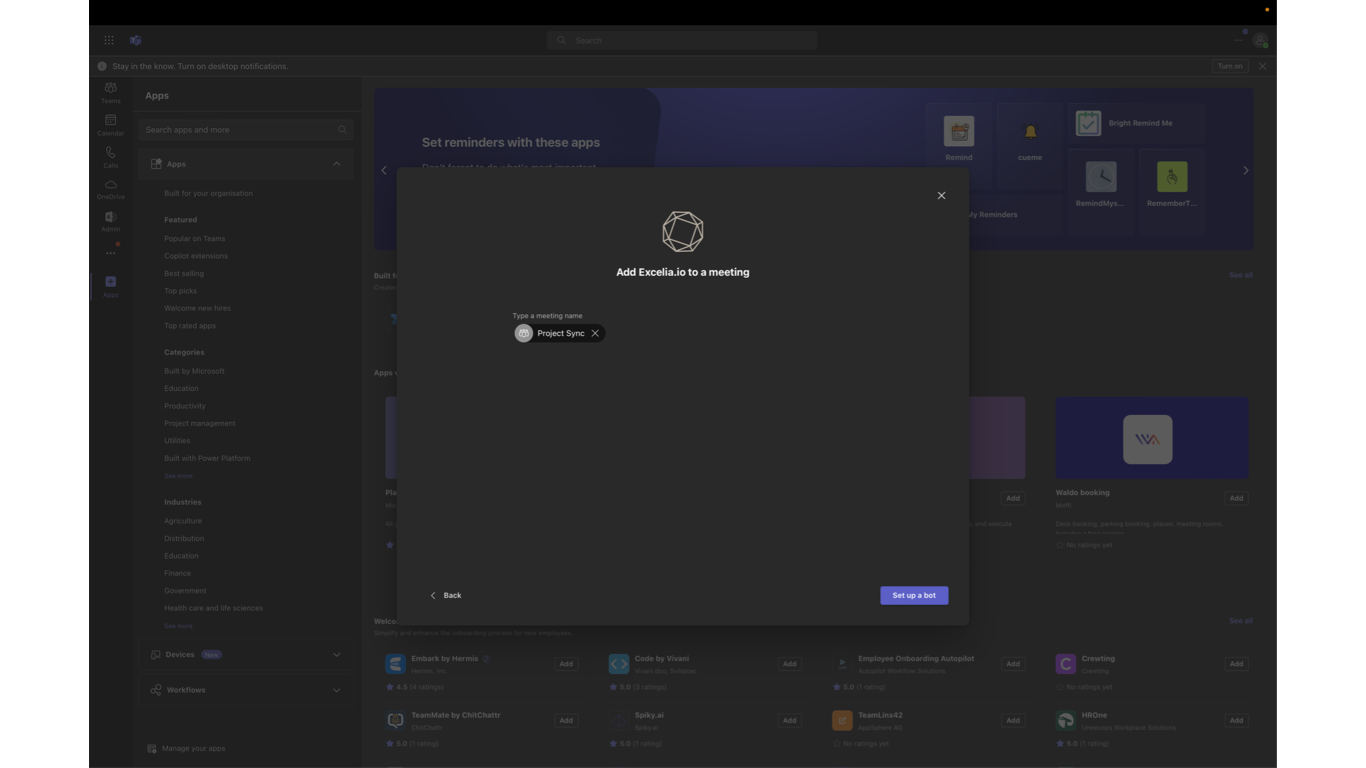Click the Teams logo in header
This screenshot has width=1366, height=768.
tap(136, 40)
